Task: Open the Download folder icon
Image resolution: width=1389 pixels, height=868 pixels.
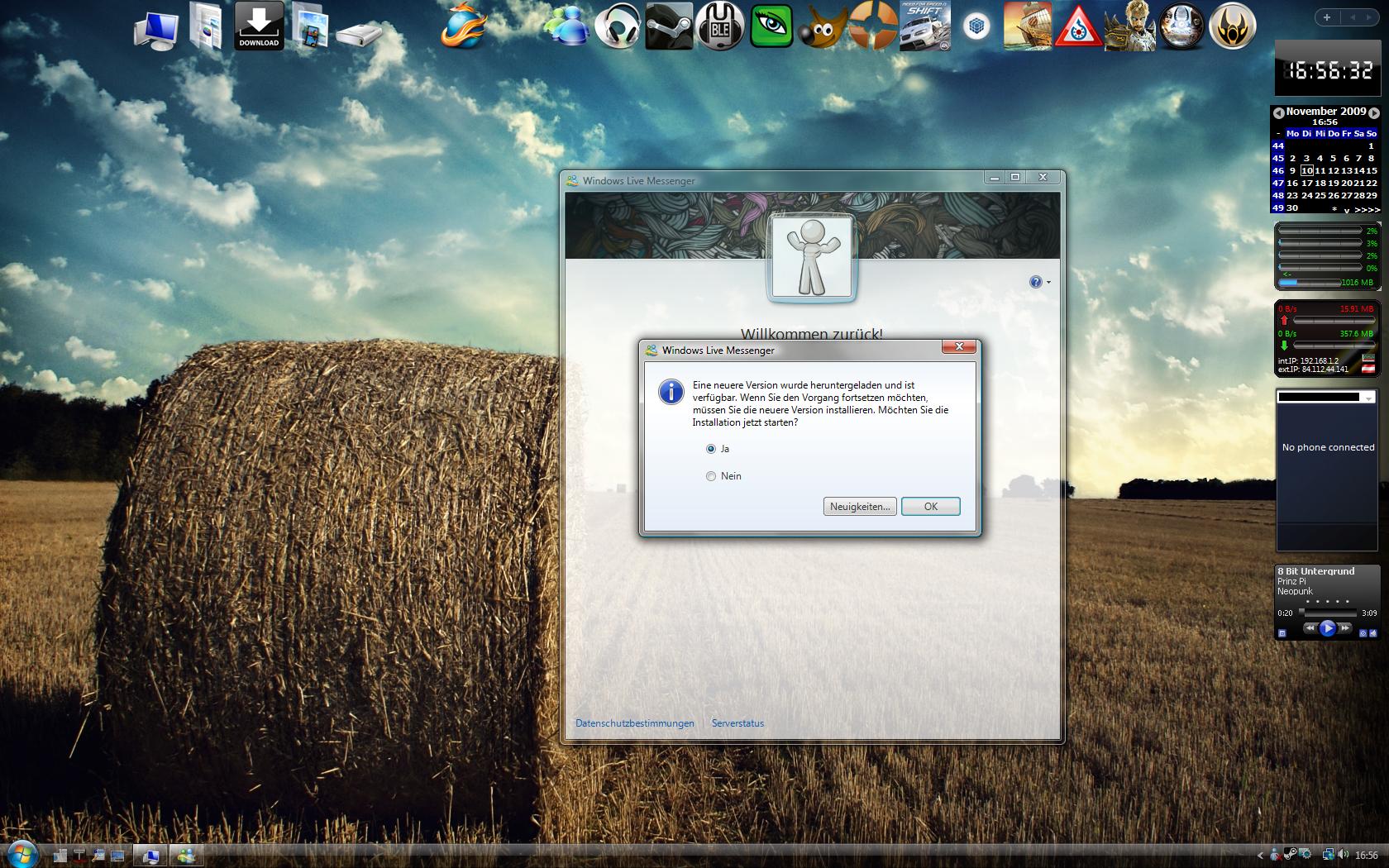Action: (x=259, y=26)
